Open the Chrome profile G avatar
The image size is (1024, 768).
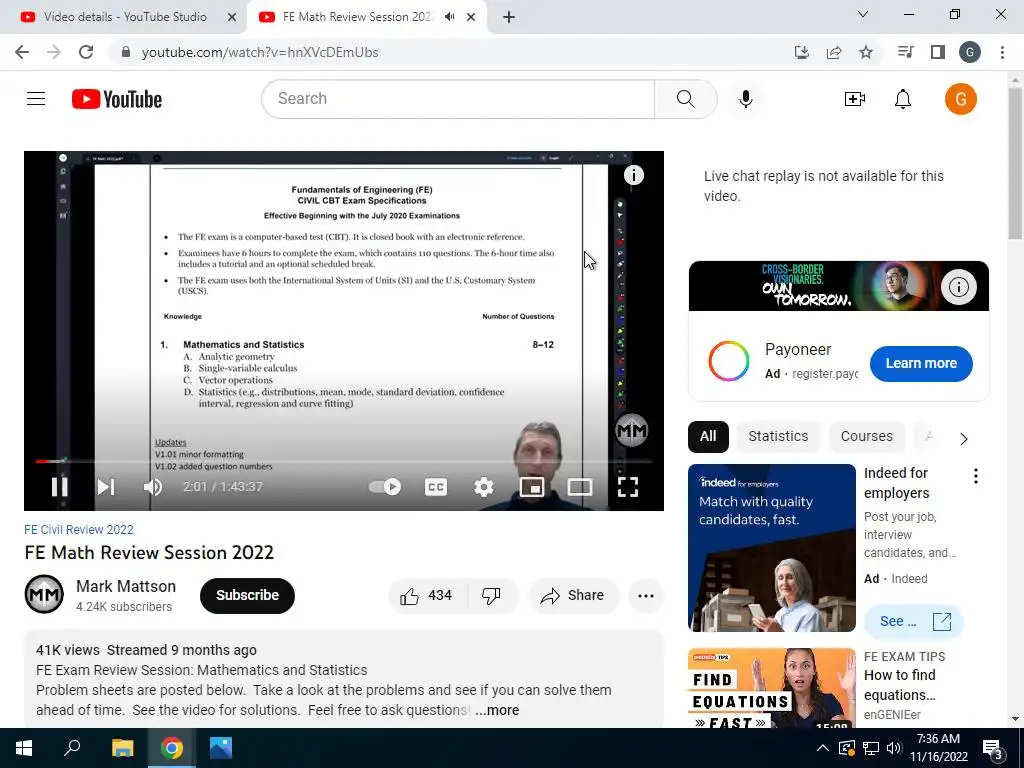click(969, 52)
